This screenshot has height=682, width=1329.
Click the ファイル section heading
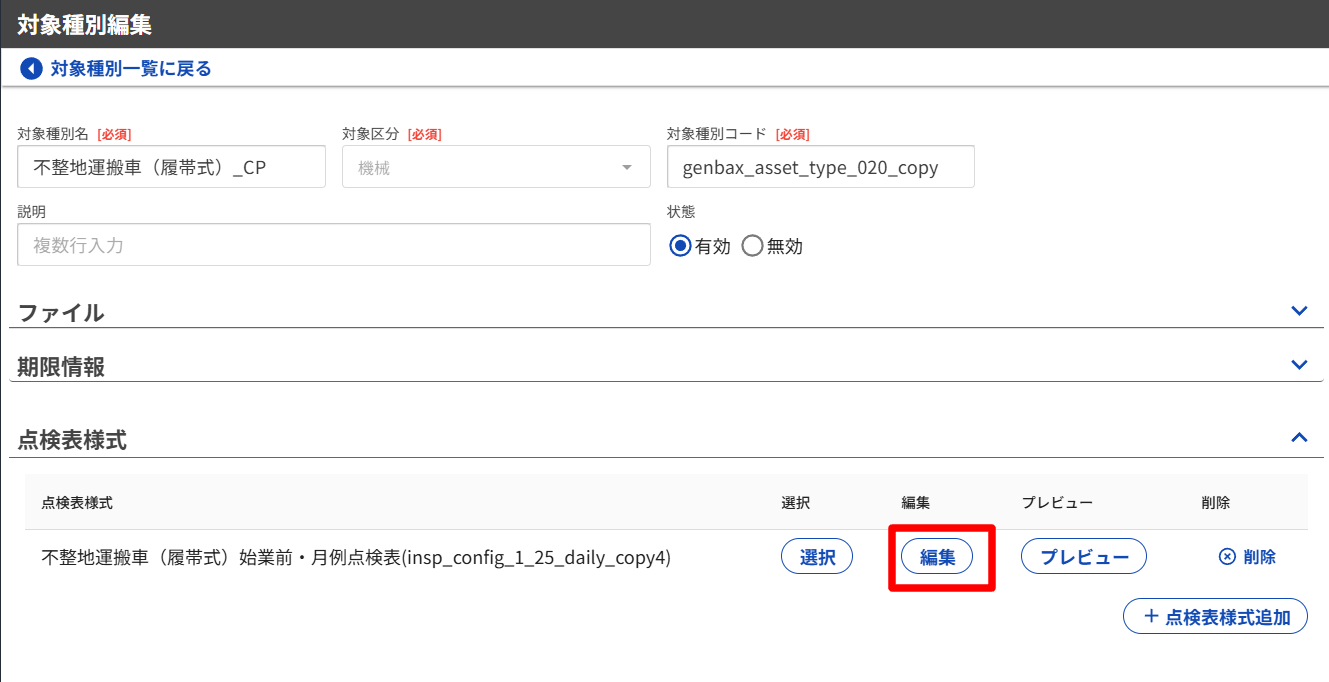click(61, 313)
